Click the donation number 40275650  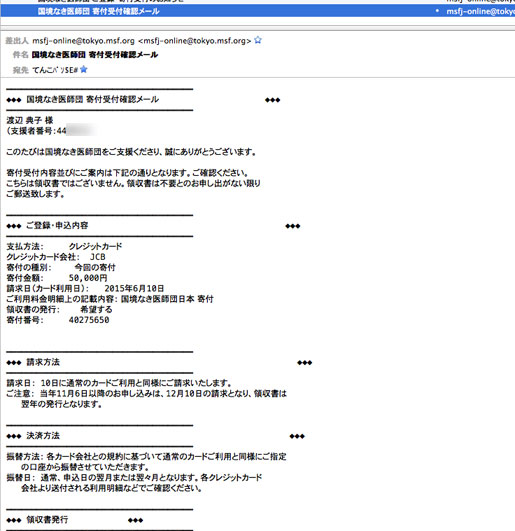click(x=89, y=320)
